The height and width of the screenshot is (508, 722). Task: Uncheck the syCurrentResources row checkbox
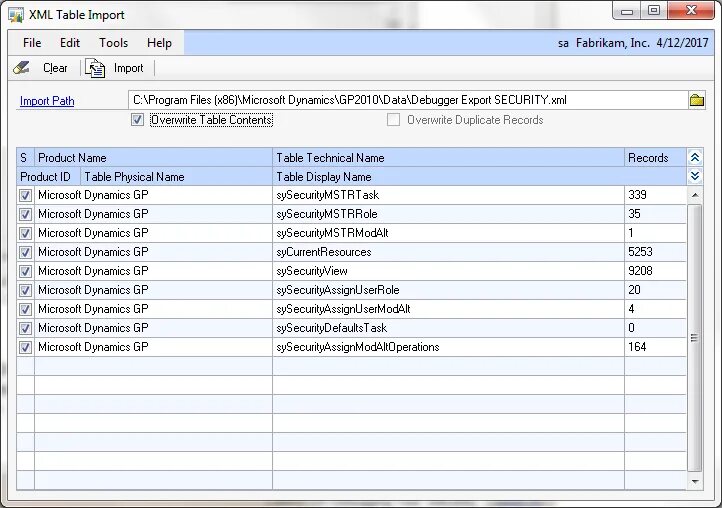(25, 252)
